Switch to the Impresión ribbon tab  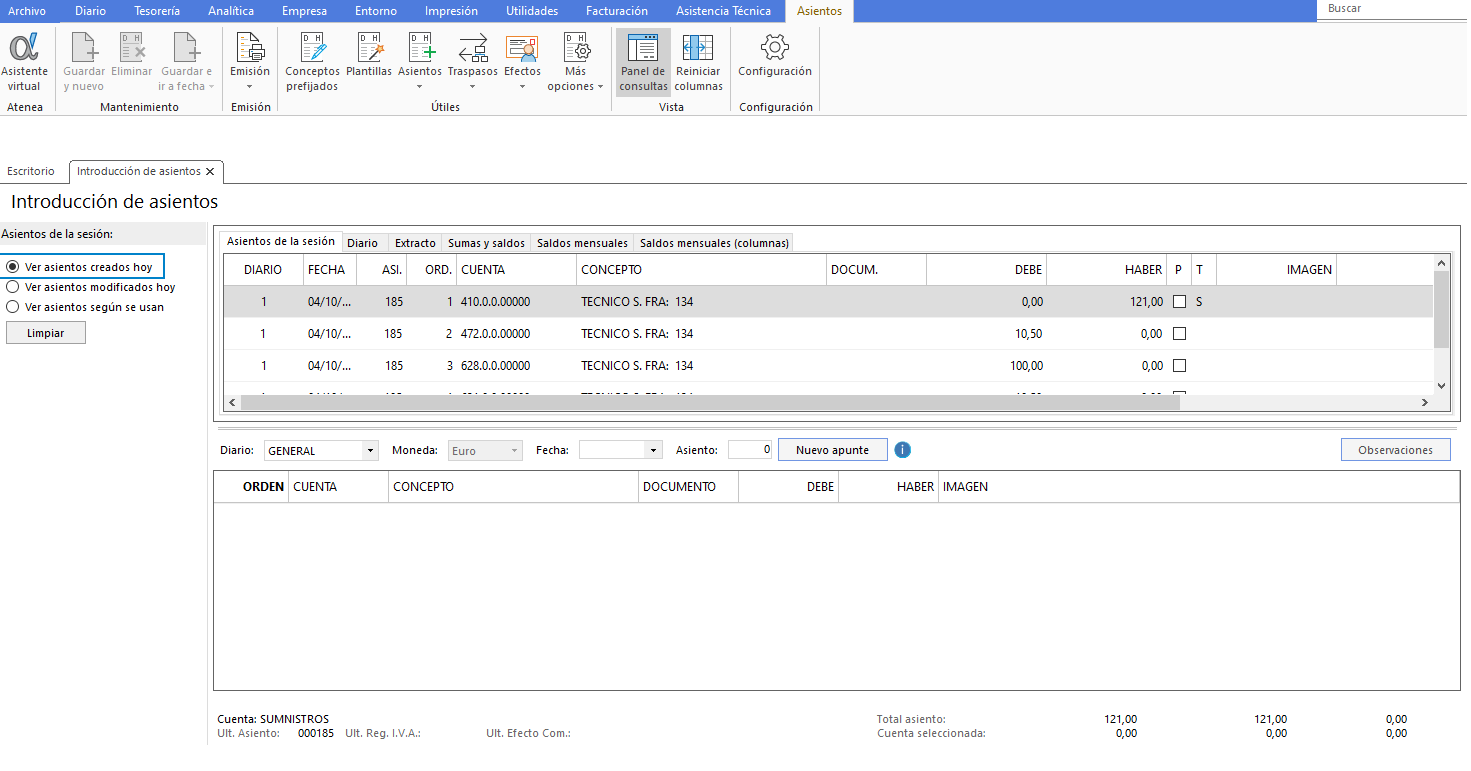[451, 11]
